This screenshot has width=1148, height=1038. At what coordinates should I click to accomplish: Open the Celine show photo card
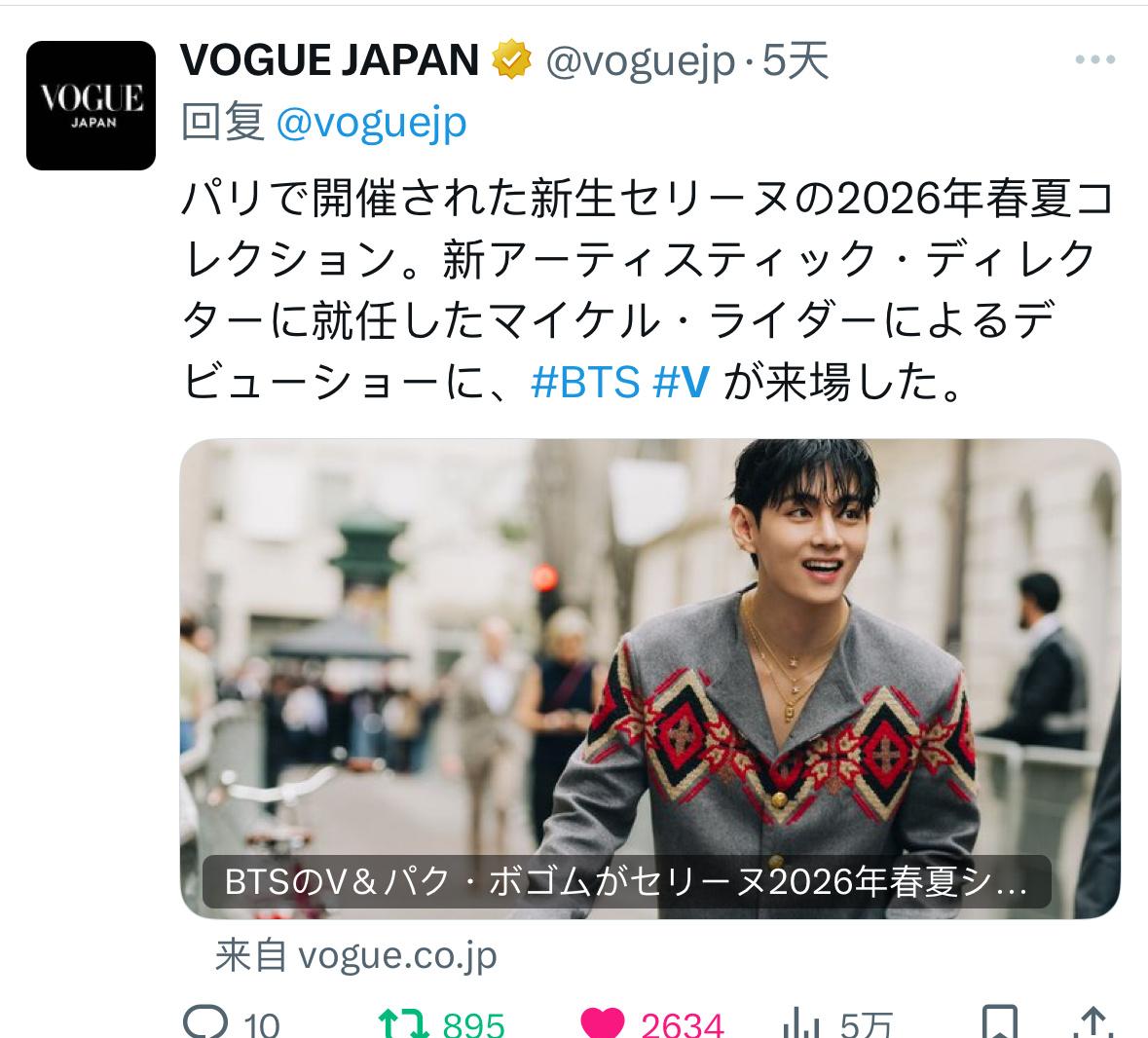[x=650, y=679]
